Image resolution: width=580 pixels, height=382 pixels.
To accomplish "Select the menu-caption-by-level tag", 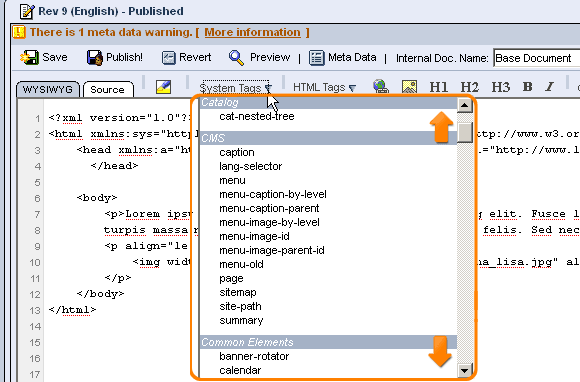I will [273, 195].
